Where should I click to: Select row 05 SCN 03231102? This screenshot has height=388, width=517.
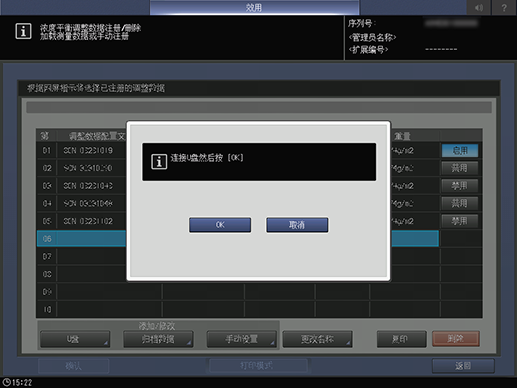coord(237,221)
